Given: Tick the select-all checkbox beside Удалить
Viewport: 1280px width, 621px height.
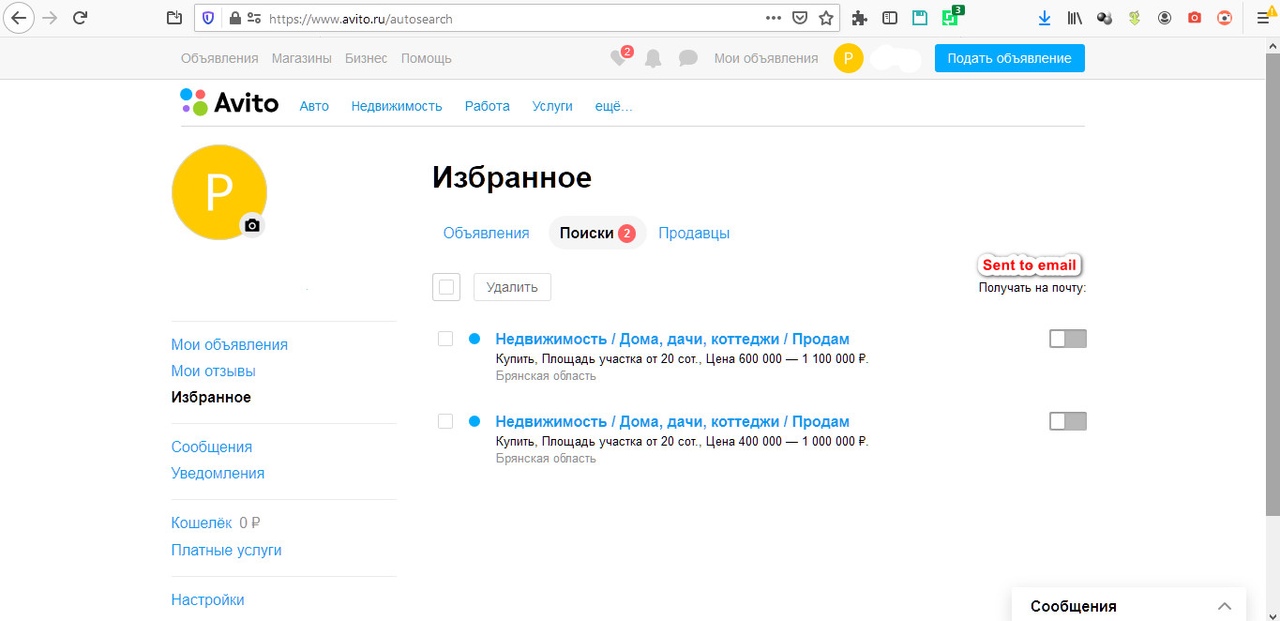Looking at the screenshot, I should click(x=446, y=287).
